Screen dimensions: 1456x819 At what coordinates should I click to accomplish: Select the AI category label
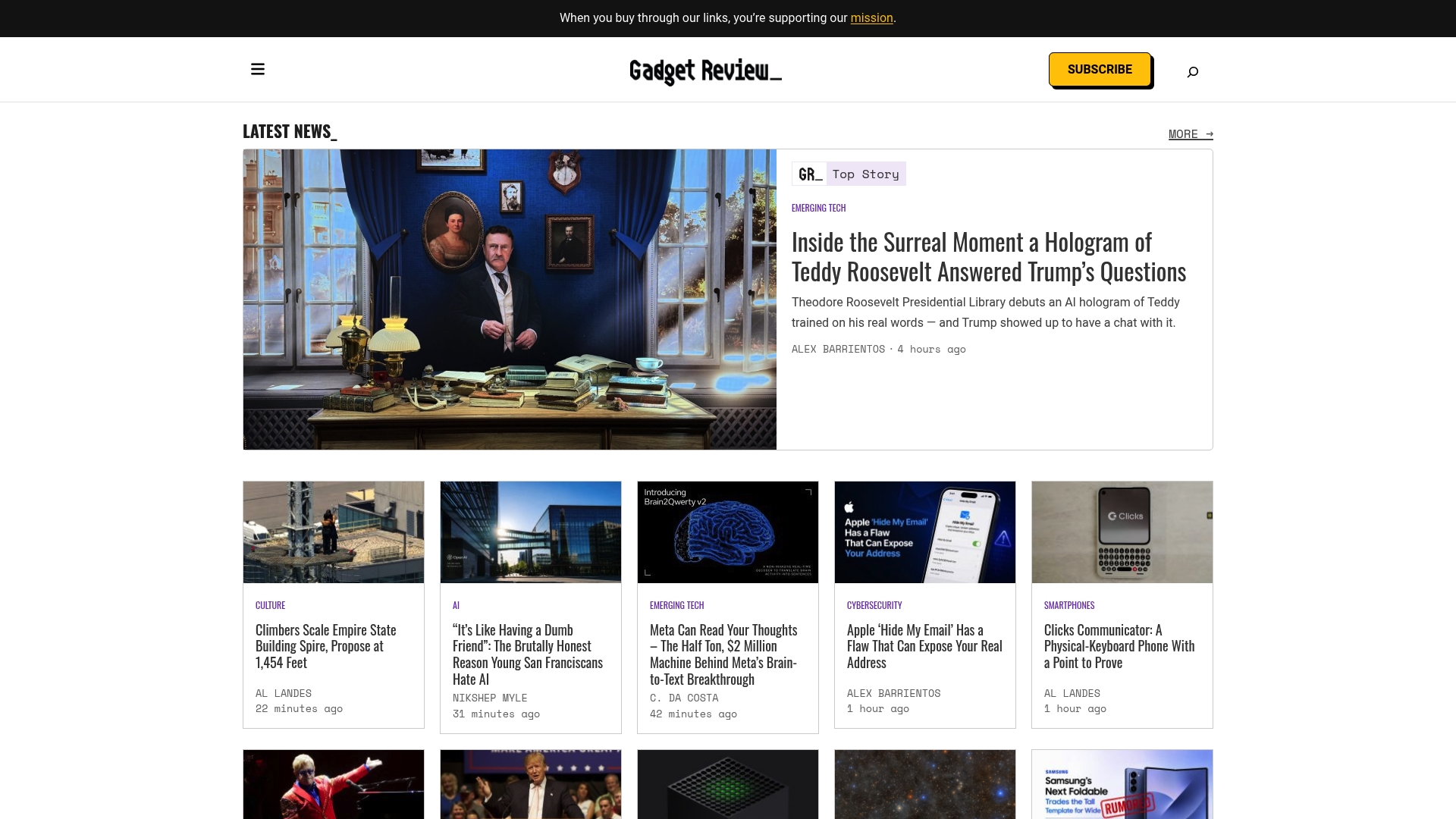click(456, 605)
